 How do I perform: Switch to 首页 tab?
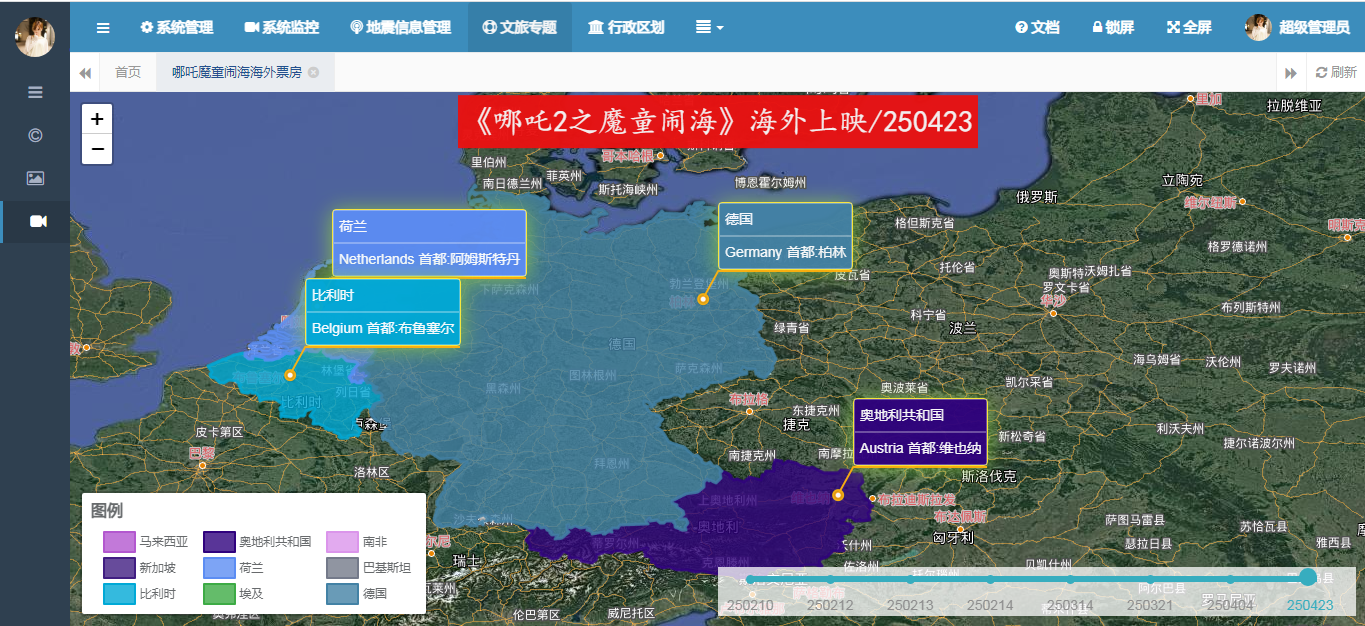pos(128,72)
